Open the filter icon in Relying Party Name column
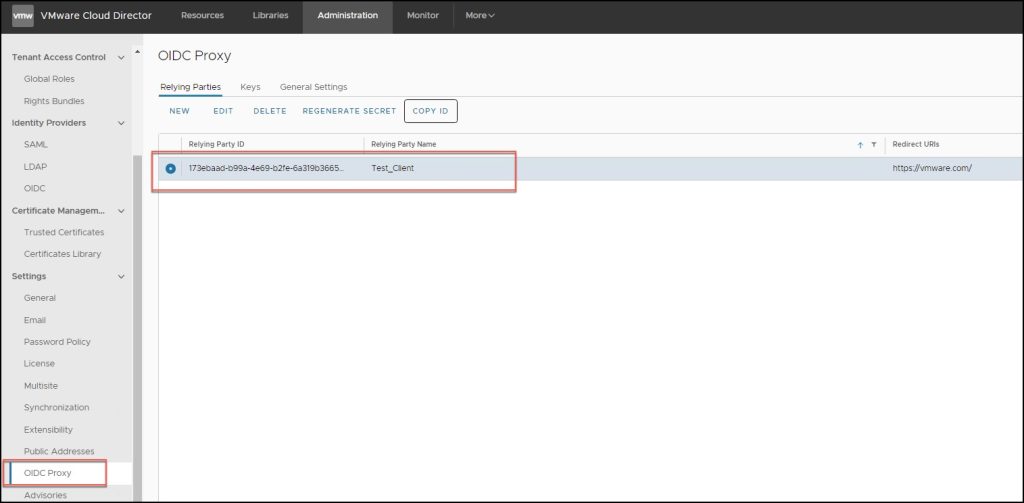This screenshot has width=1024, height=503. [873, 145]
